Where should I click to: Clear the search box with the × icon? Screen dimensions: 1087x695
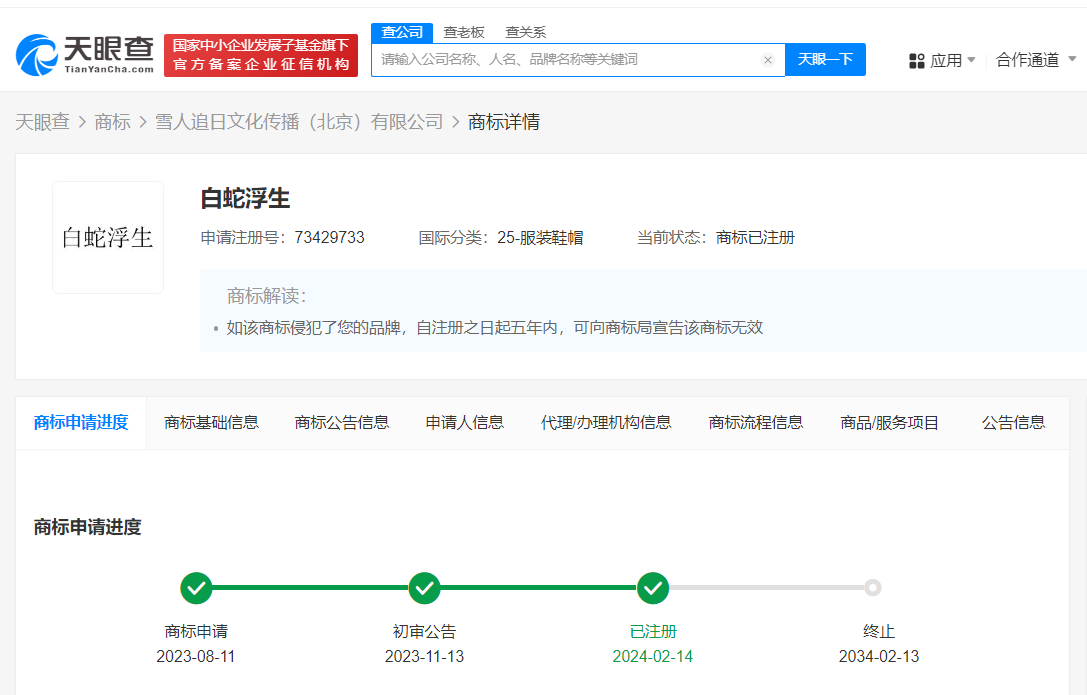(x=768, y=60)
